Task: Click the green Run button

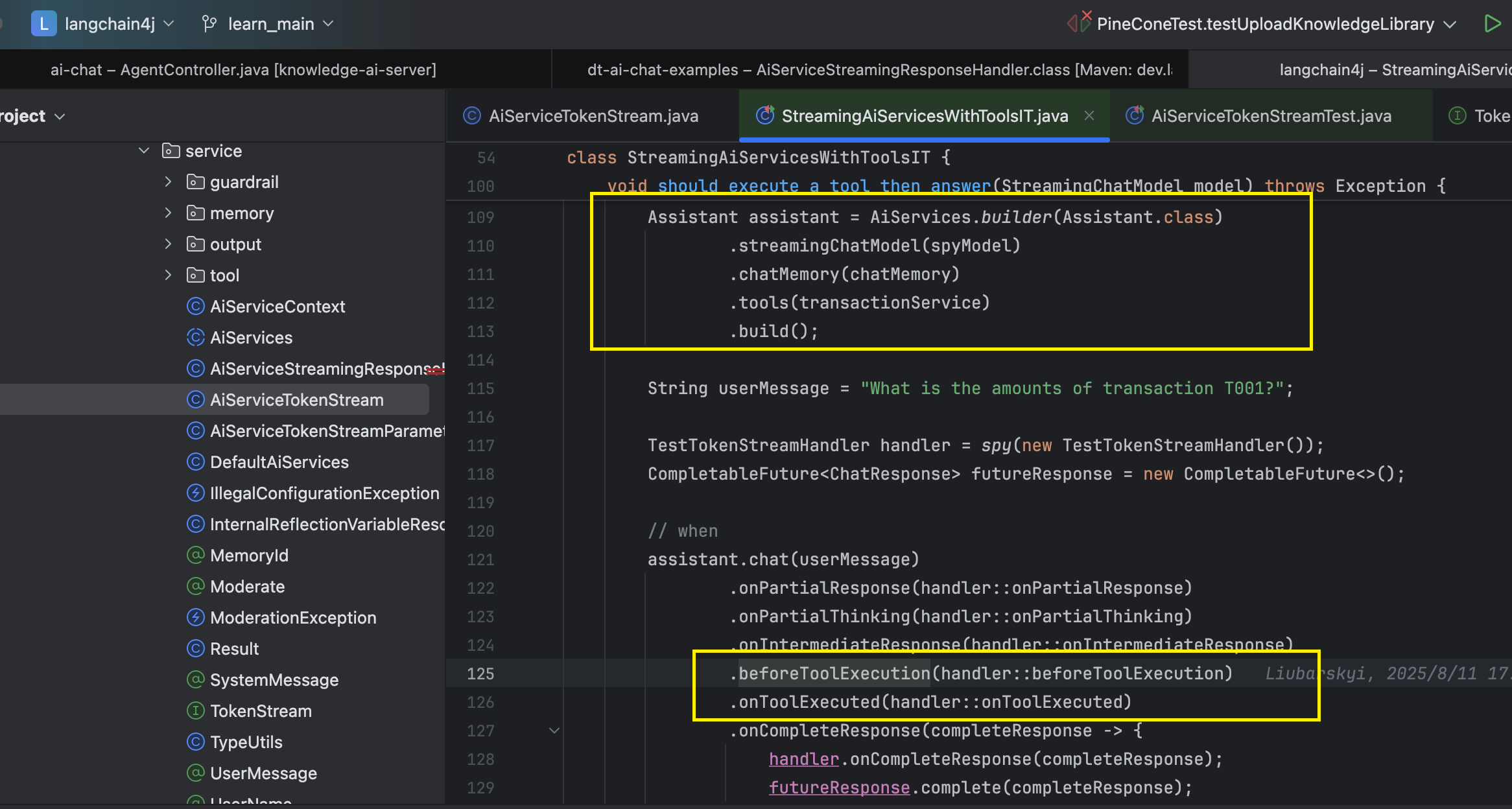Action: [x=1493, y=24]
